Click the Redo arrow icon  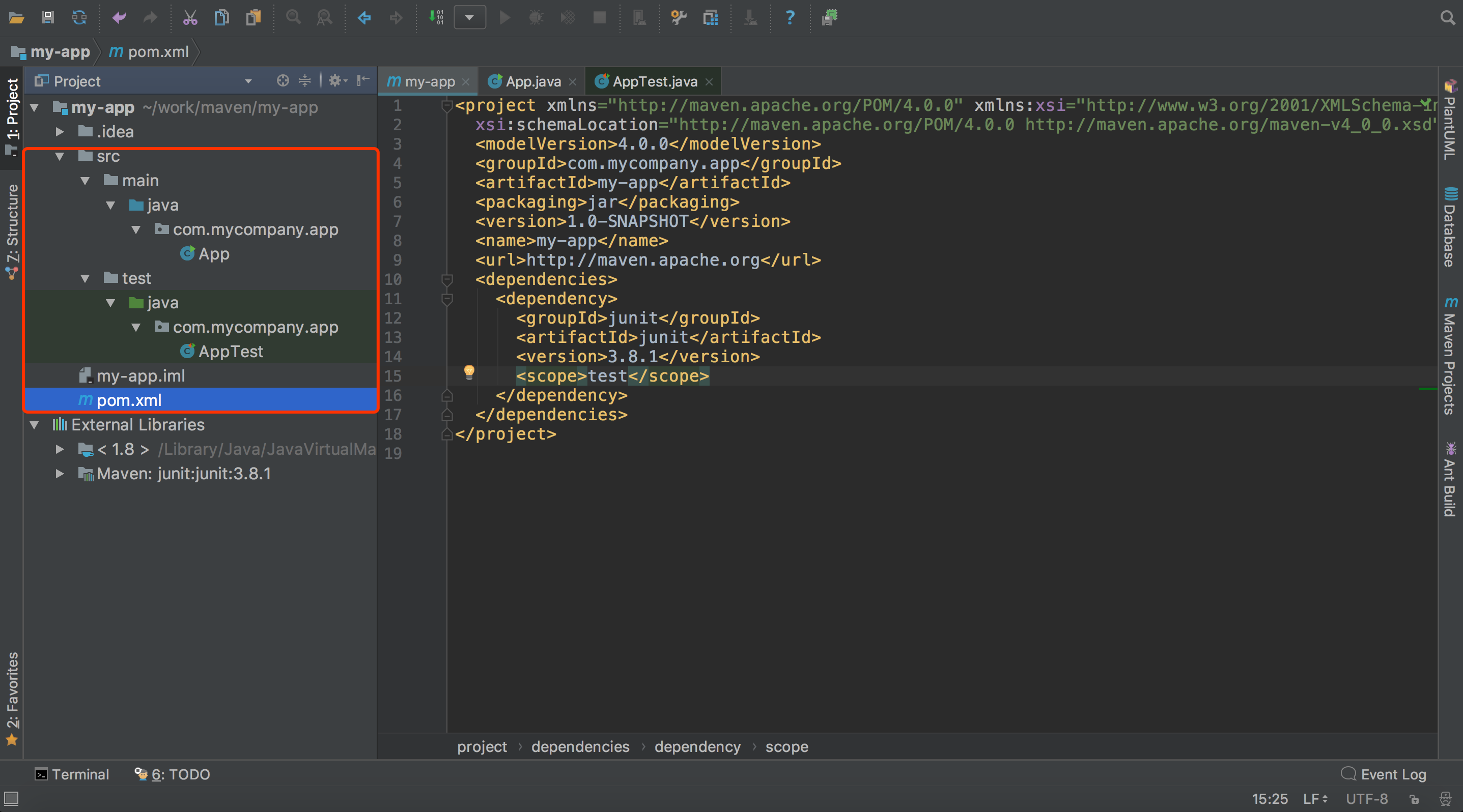click(x=150, y=18)
